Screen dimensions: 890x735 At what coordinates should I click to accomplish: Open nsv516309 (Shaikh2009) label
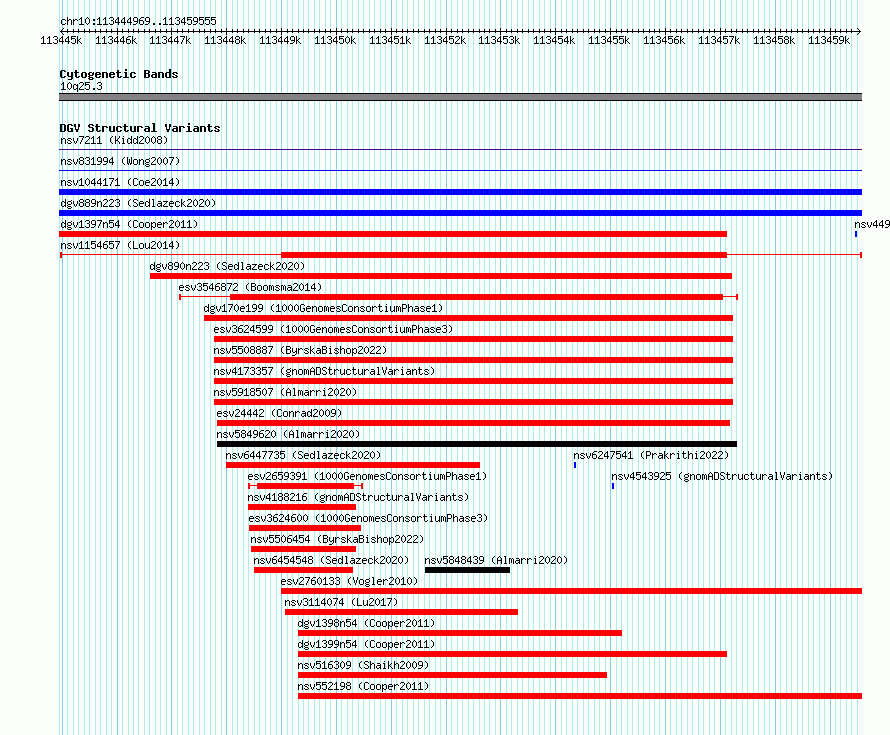363,665
